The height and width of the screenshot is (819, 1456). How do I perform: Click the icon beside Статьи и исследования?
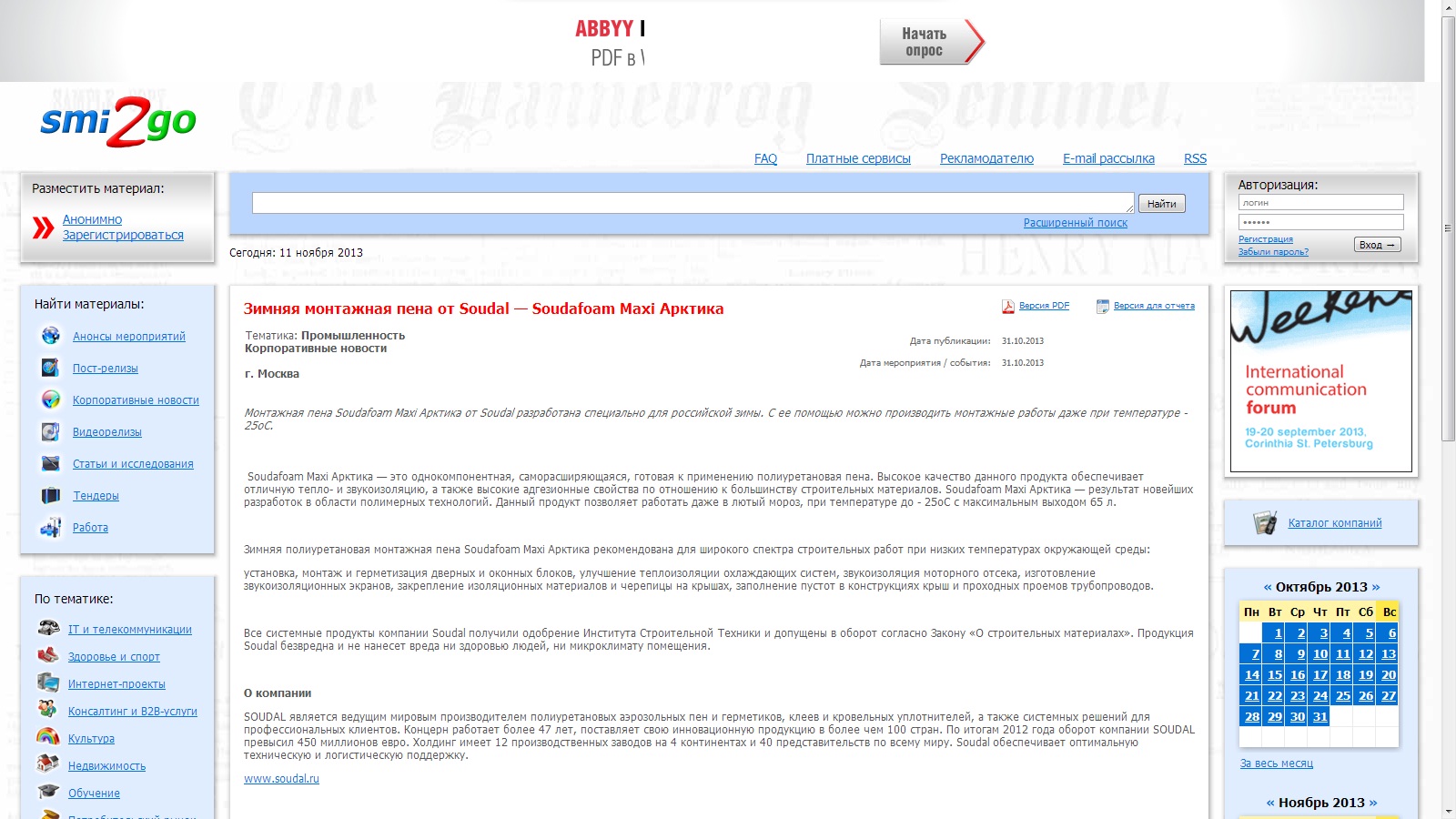tap(51, 463)
